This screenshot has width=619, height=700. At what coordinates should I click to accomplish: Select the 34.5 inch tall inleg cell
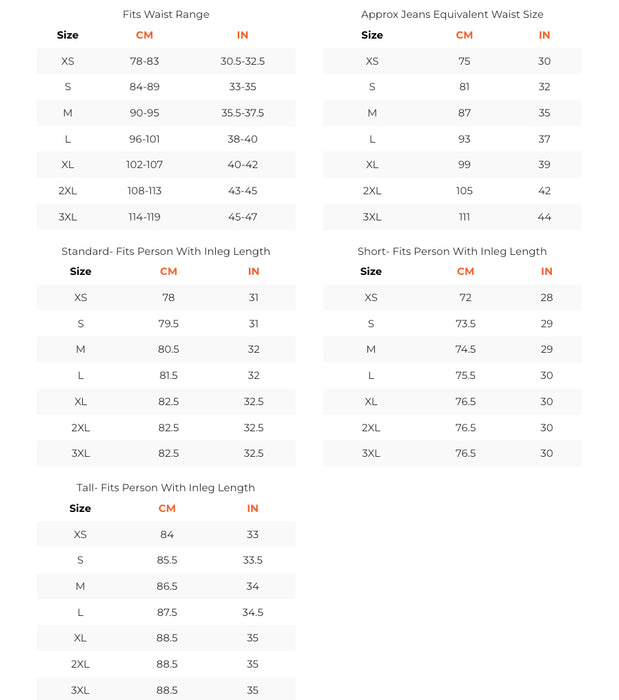pyautogui.click(x=253, y=612)
